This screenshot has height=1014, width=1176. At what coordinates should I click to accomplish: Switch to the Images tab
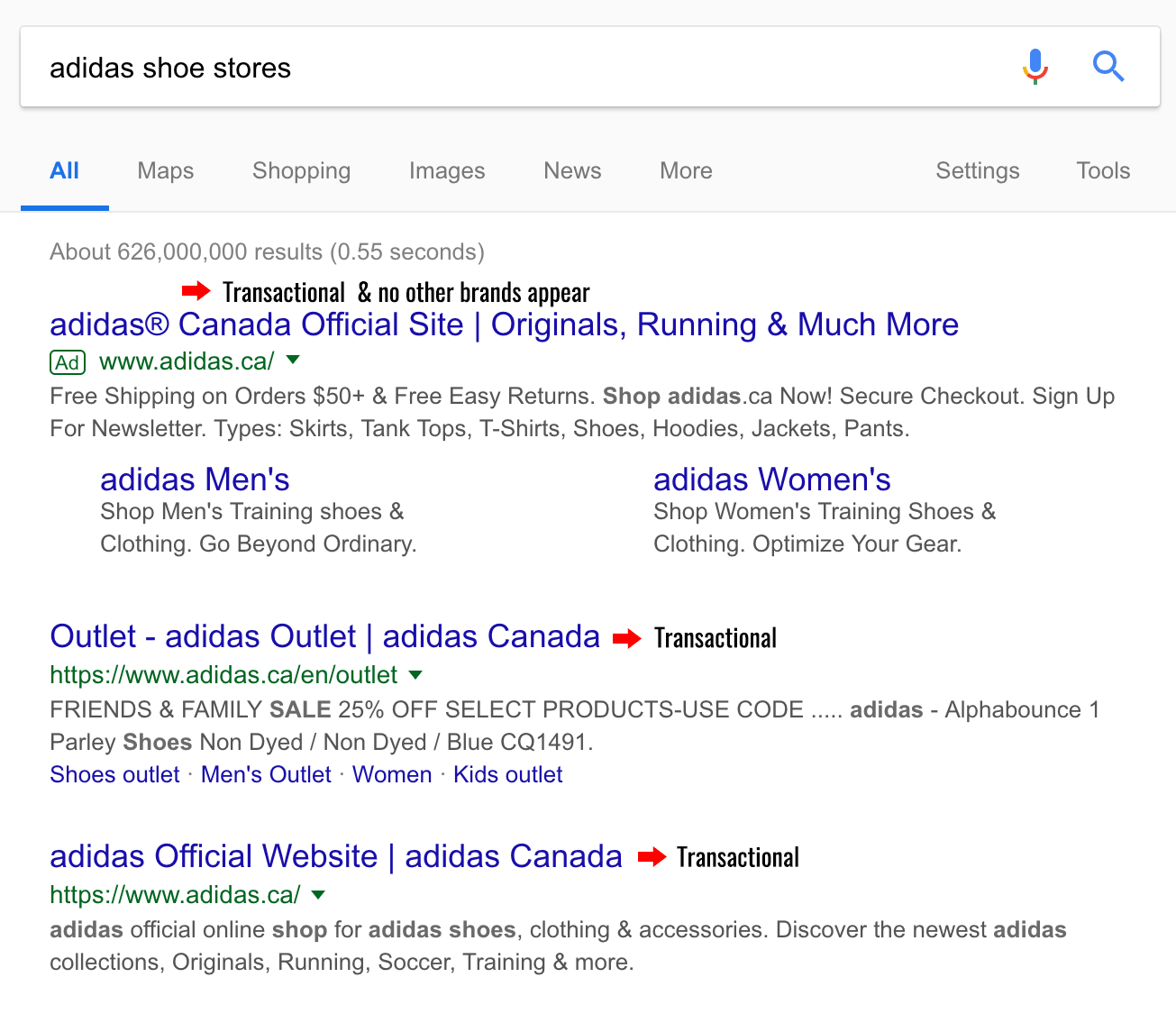point(447,170)
